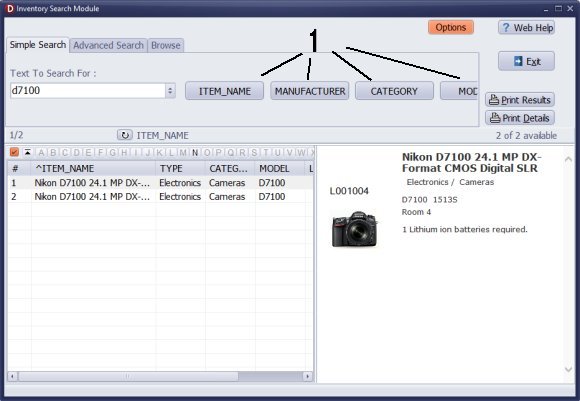Toggle the orange select-all checkbox icon
Screen dimensions: 580x401
pyautogui.click(x=14, y=152)
